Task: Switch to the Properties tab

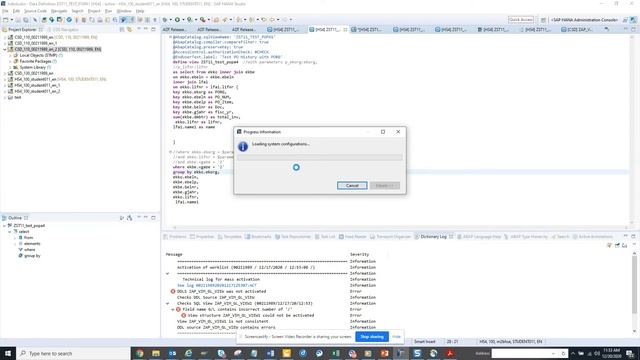Action: pos(202,237)
